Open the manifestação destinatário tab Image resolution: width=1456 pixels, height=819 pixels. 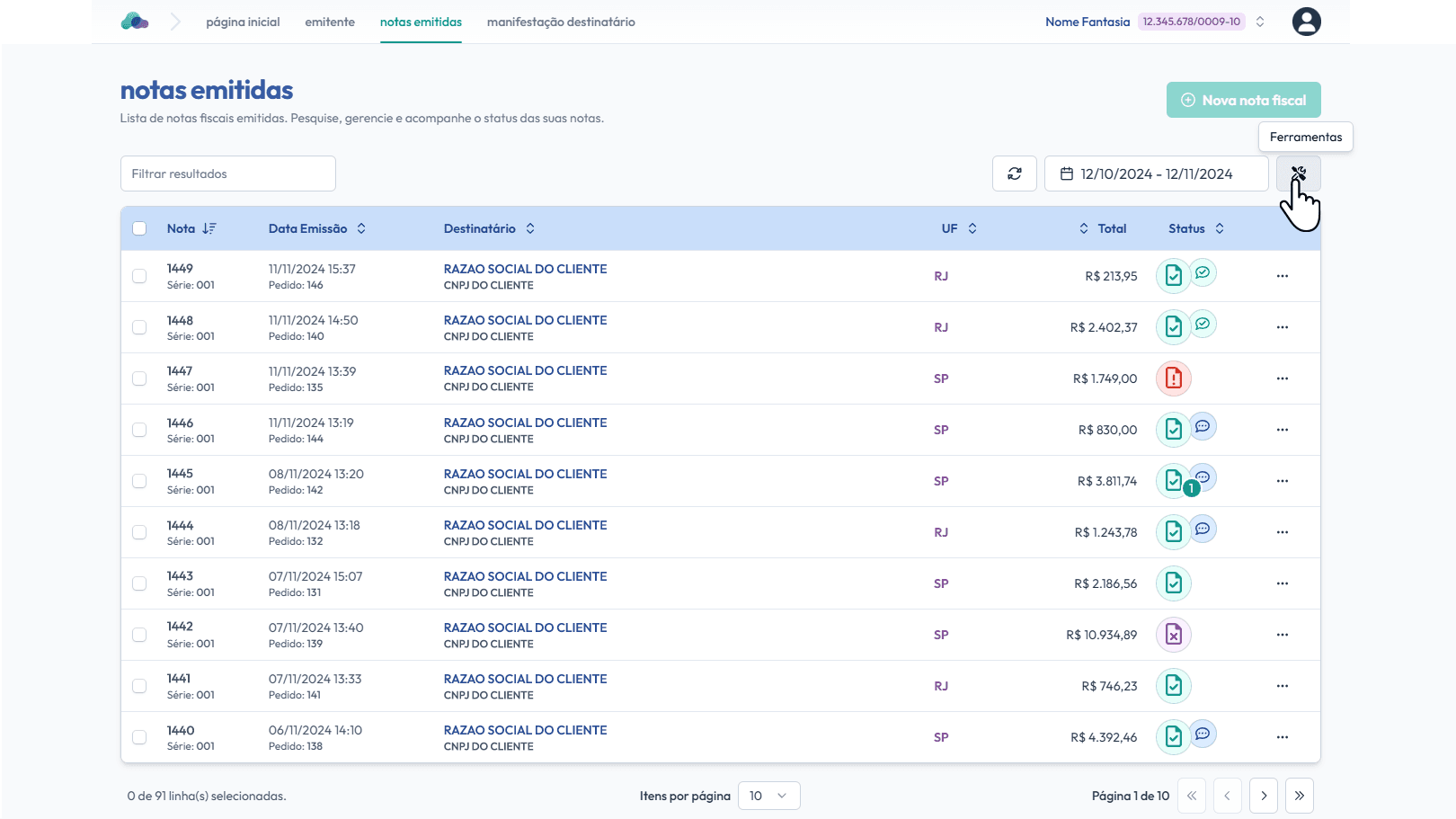coord(561,22)
